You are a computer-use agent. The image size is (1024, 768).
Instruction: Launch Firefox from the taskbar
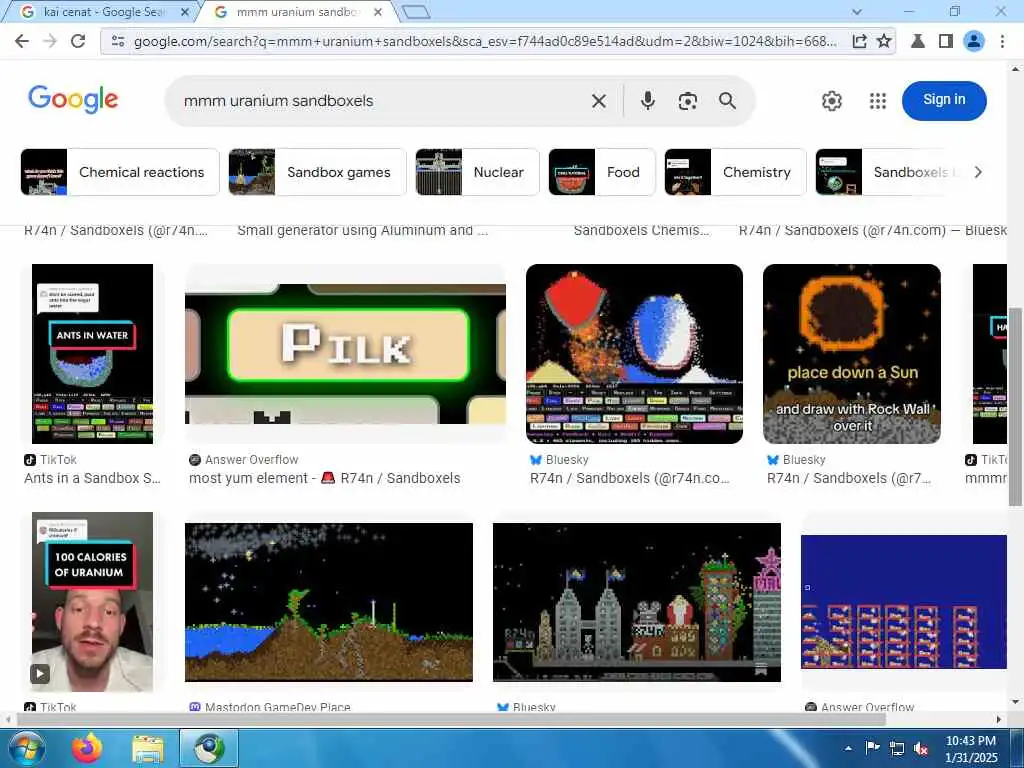point(88,748)
